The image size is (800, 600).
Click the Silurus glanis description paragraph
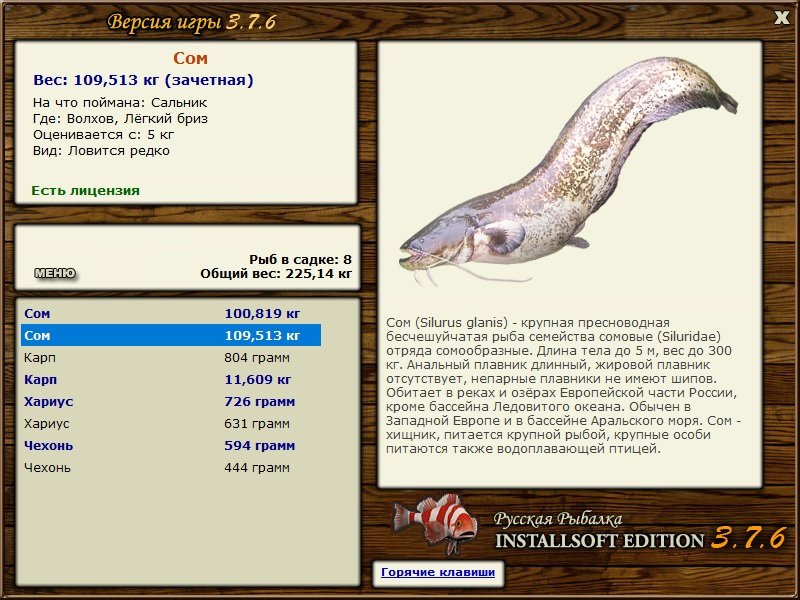pos(563,386)
